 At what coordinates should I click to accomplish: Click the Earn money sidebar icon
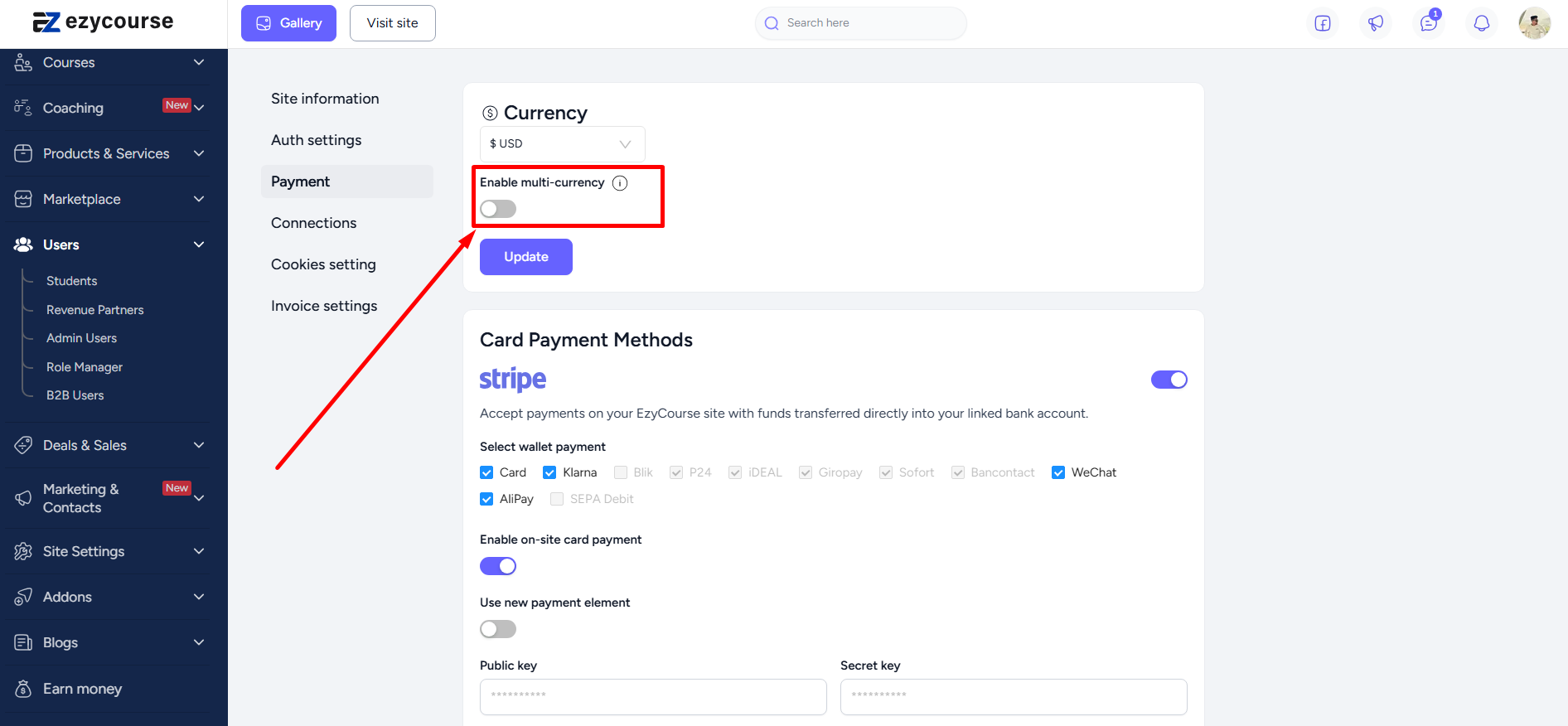pyautogui.click(x=23, y=689)
